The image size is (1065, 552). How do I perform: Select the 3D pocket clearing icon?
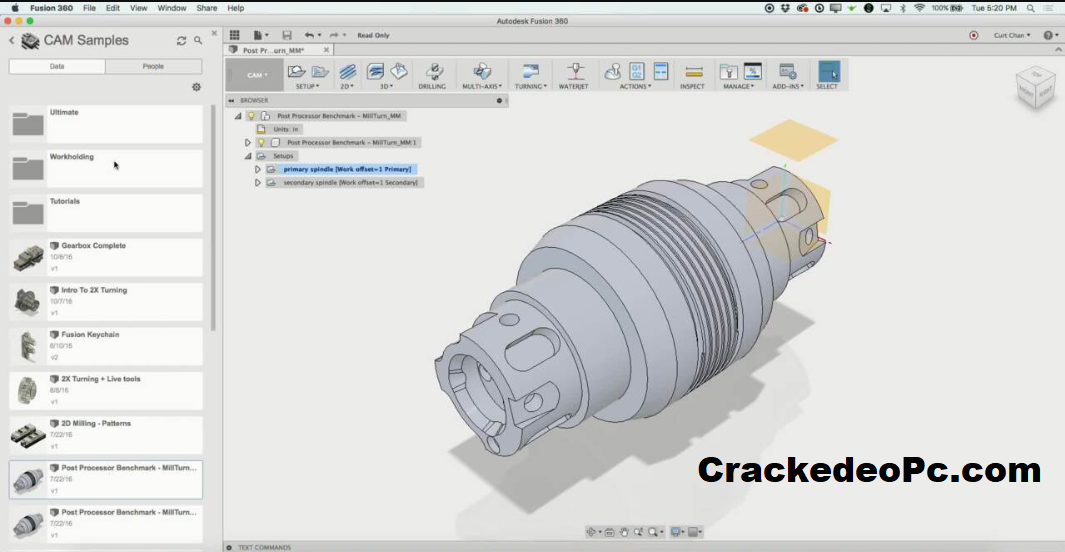pos(399,71)
